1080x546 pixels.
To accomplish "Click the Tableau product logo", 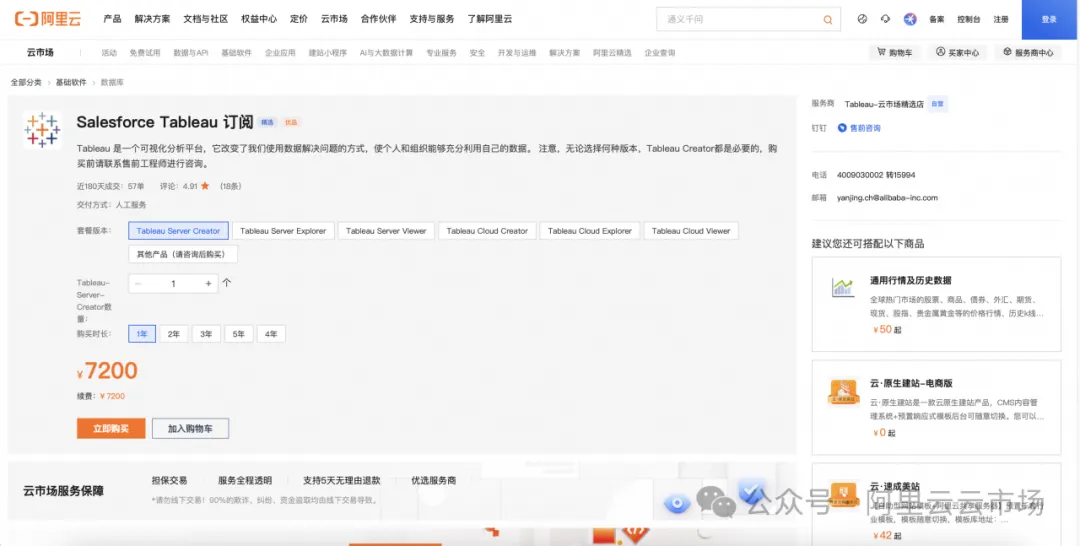I will pyautogui.click(x=42, y=129).
